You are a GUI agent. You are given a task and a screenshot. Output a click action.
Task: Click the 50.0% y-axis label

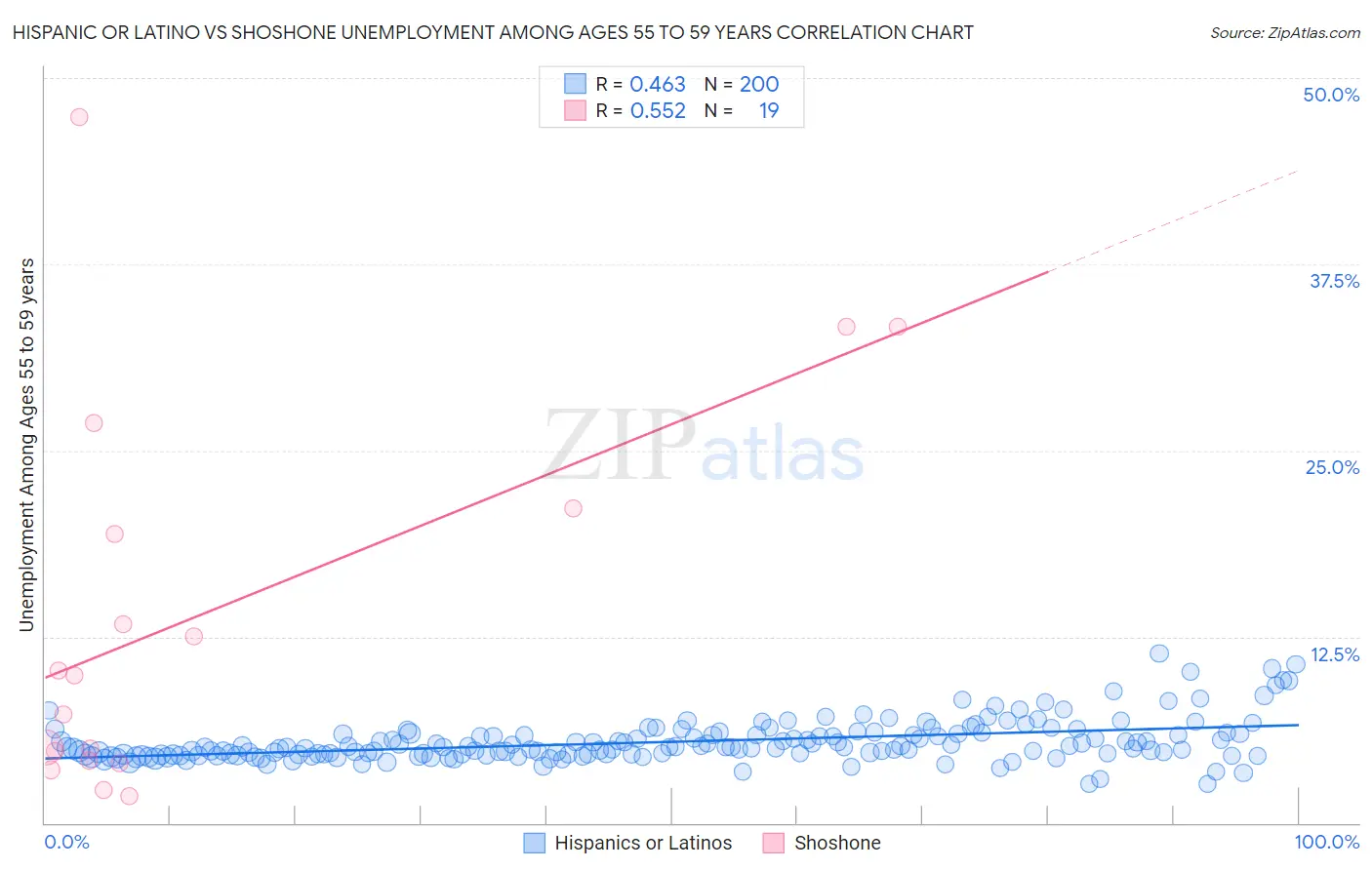[1330, 95]
